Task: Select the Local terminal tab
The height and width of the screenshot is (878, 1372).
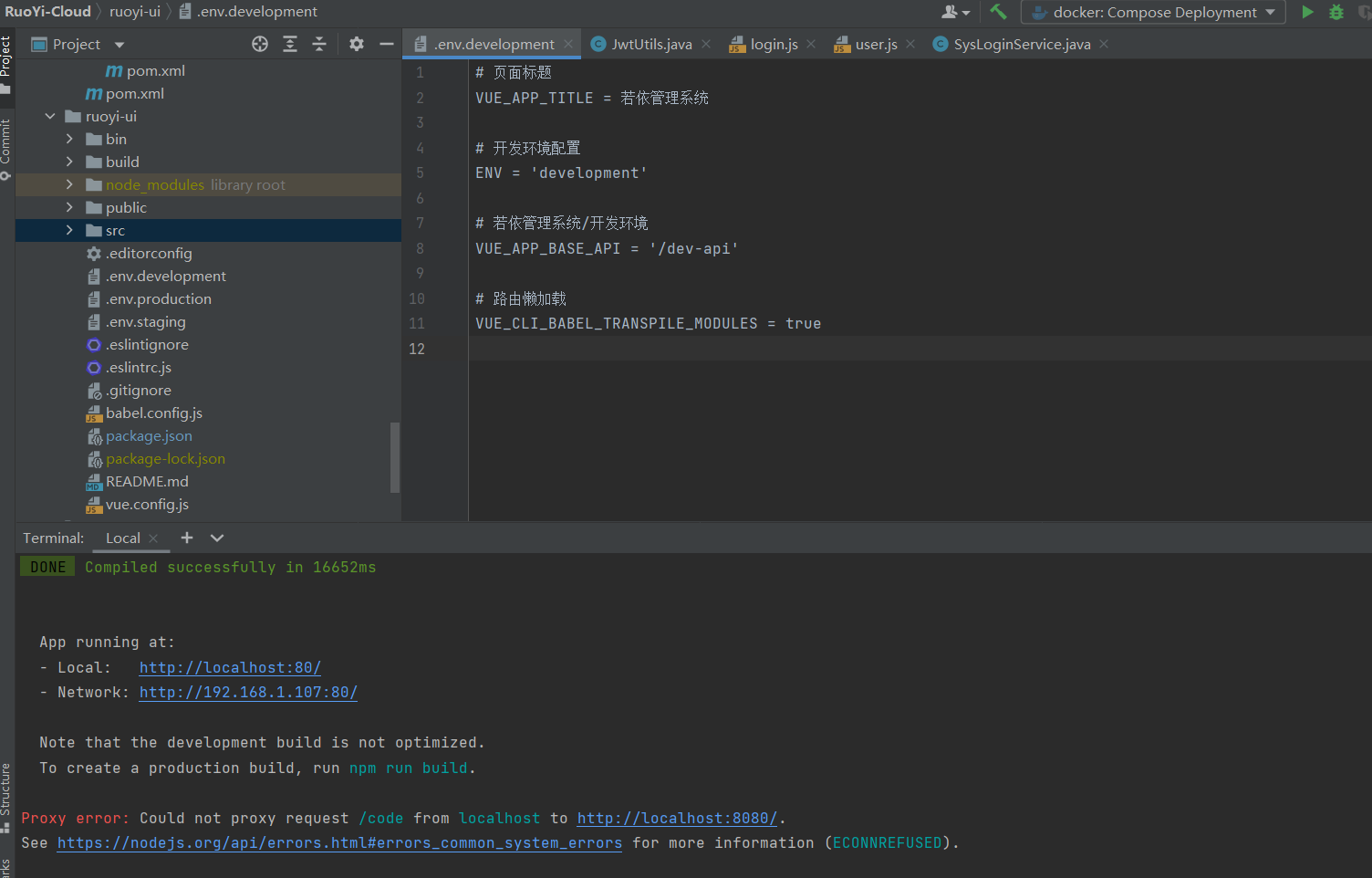Action: point(122,538)
